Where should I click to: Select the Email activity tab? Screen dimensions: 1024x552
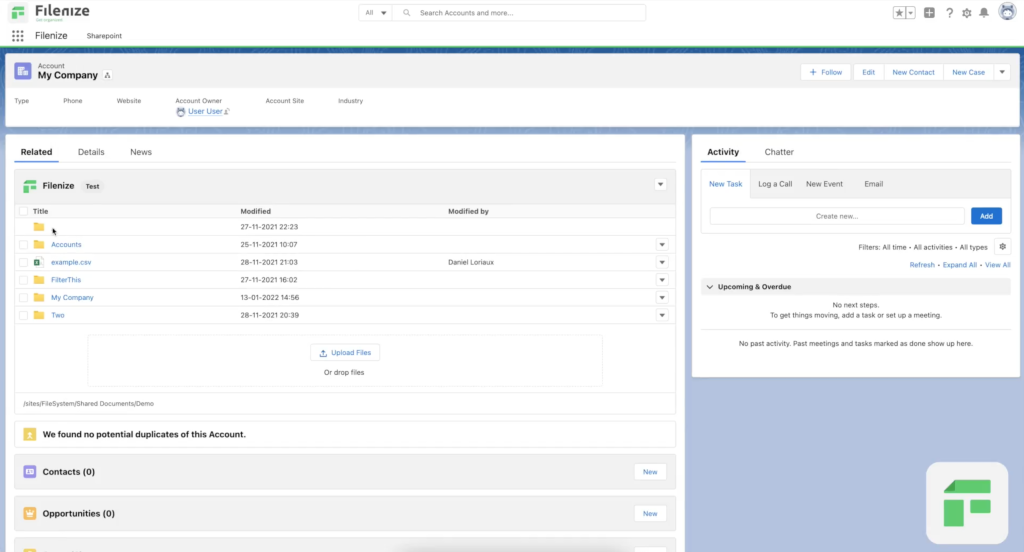(x=873, y=184)
